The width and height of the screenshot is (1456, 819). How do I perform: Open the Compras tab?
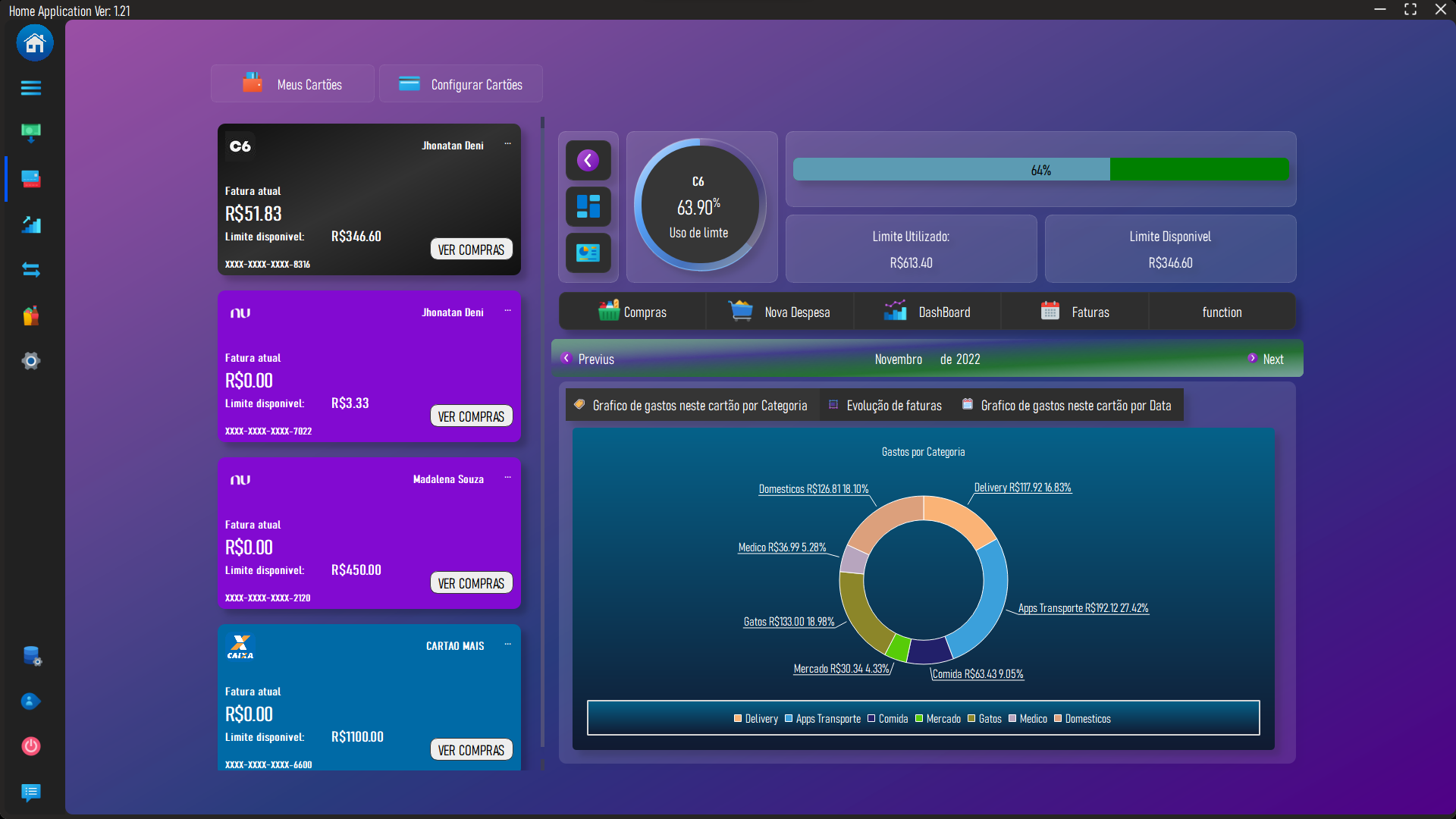coord(632,312)
